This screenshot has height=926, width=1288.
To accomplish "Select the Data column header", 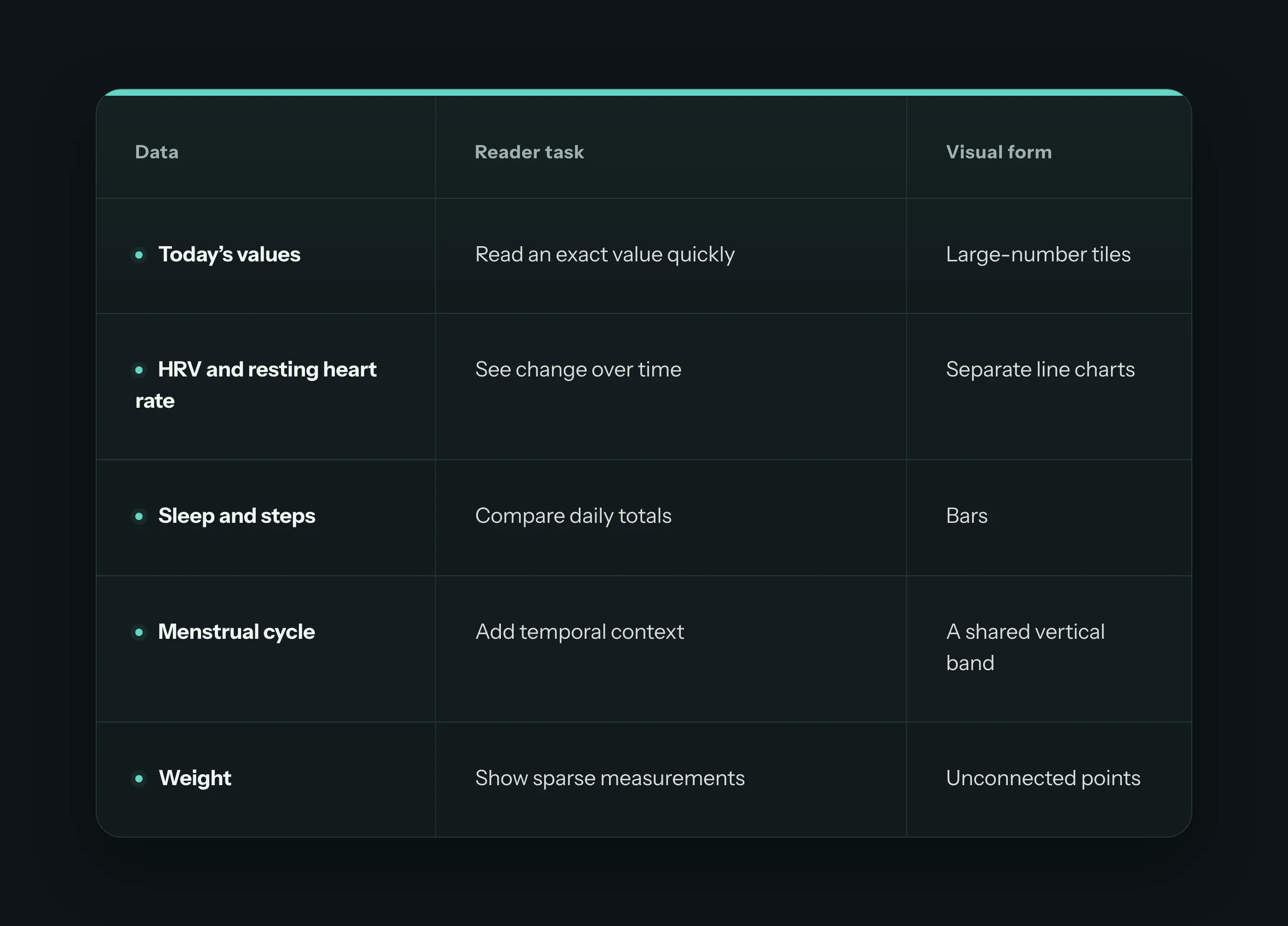I will (x=157, y=152).
